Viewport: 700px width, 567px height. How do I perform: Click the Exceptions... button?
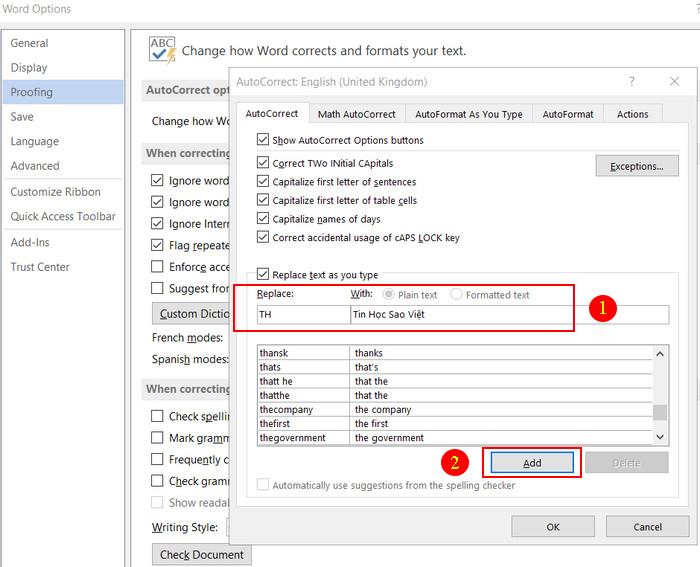tap(637, 166)
